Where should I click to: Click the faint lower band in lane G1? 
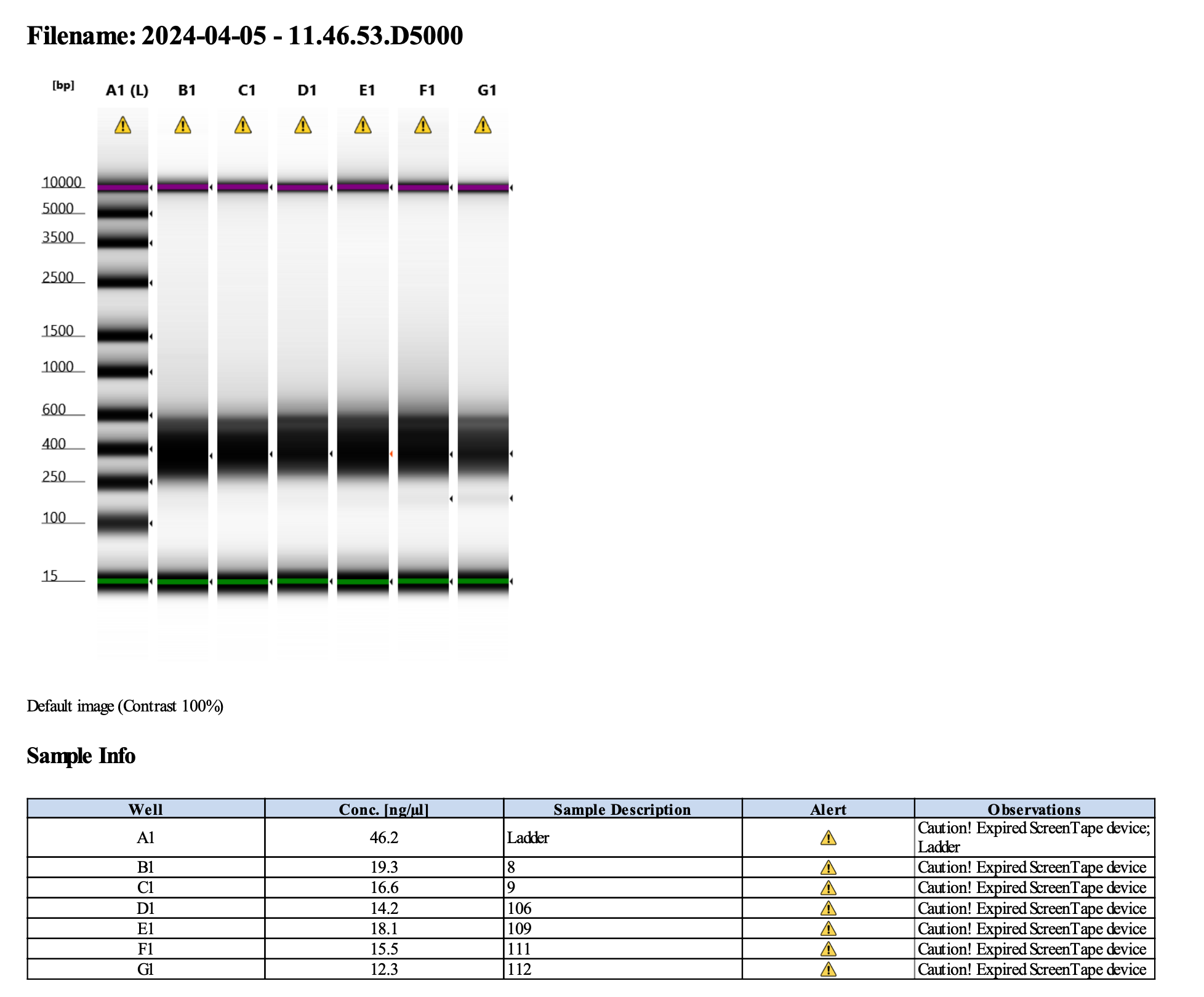483,498
